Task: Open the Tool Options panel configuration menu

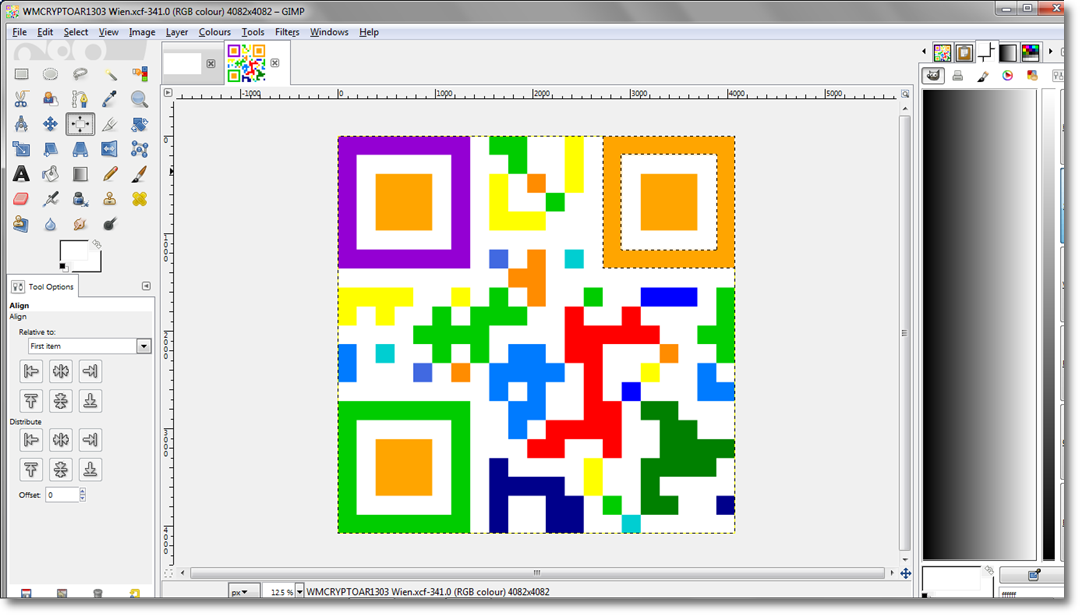Action: point(146,286)
